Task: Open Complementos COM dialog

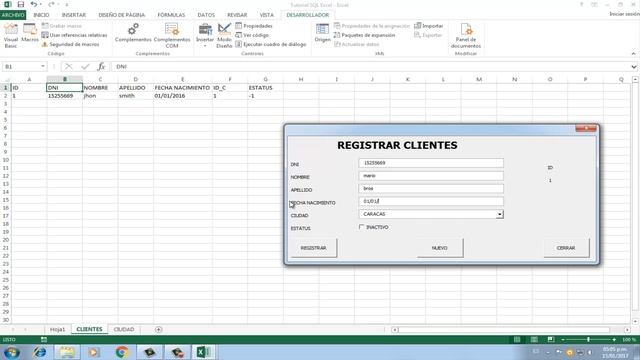Action: [172, 36]
